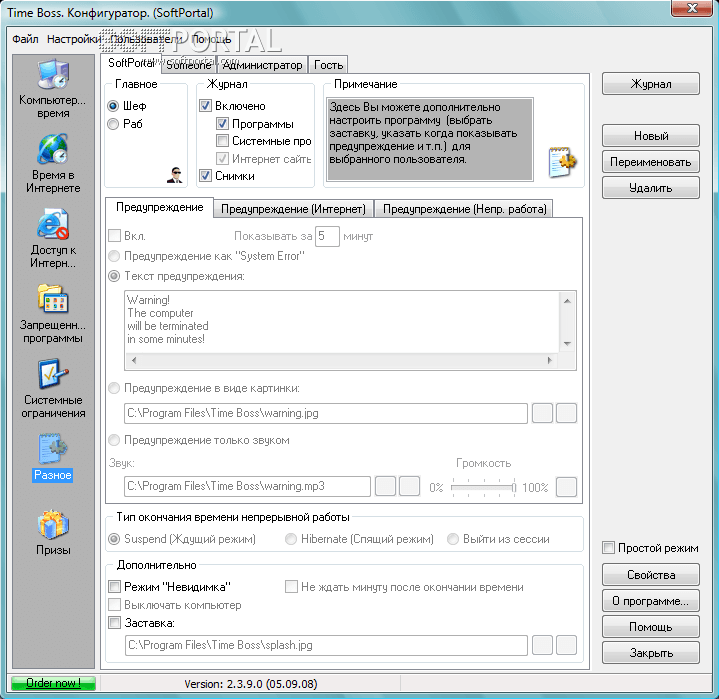Click the Order now! link
The height and width of the screenshot is (699, 719).
pyautogui.click(x=53, y=683)
